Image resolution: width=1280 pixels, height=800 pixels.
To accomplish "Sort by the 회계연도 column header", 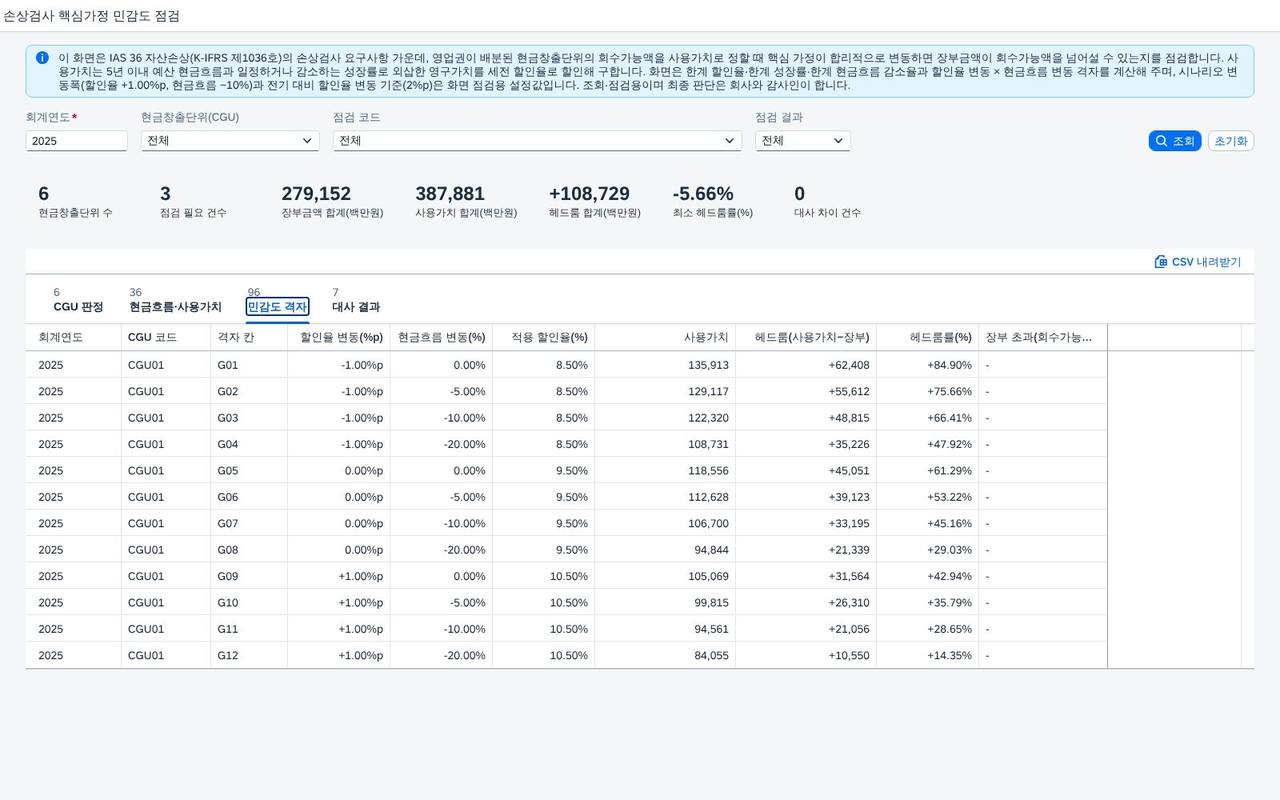I will click(73, 337).
